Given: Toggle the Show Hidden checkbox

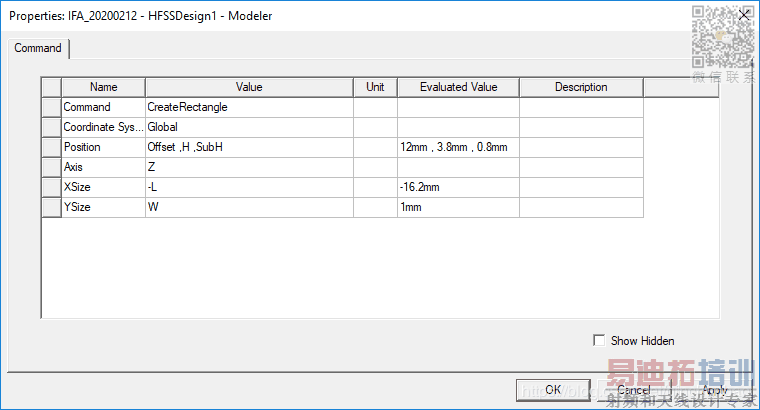Looking at the screenshot, I should 600,341.
